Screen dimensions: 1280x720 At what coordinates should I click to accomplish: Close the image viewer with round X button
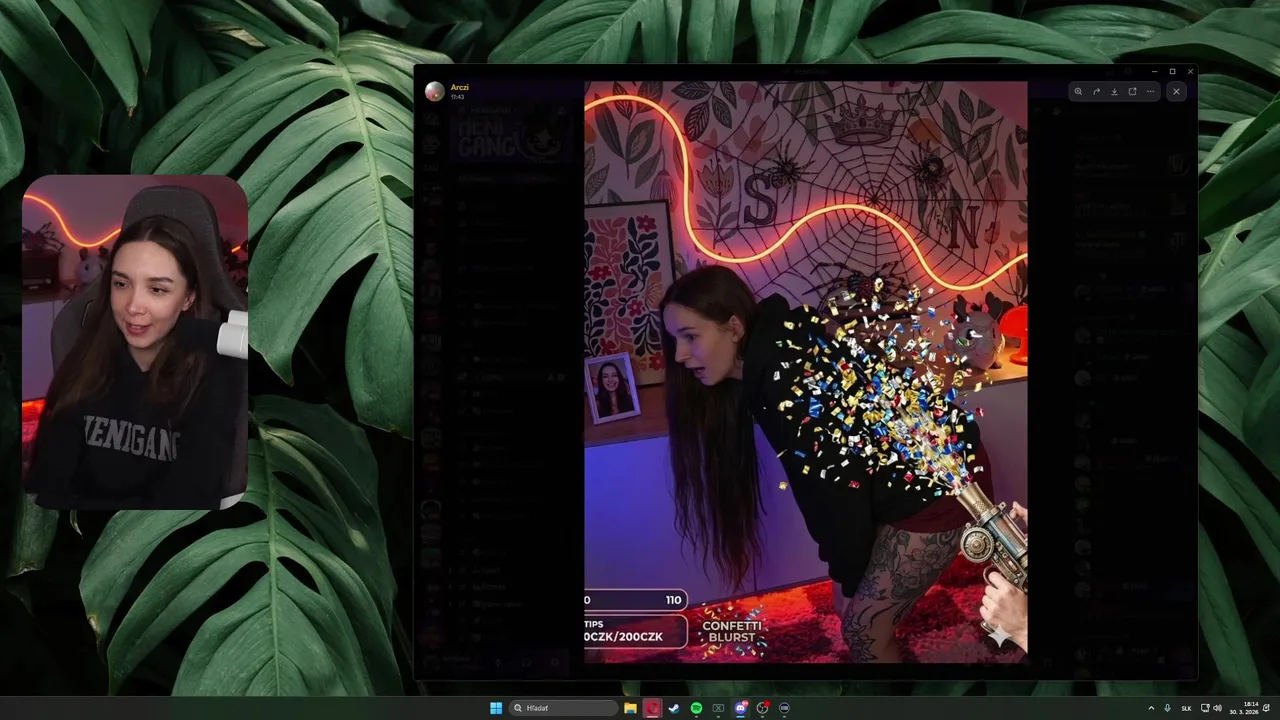tap(1176, 91)
